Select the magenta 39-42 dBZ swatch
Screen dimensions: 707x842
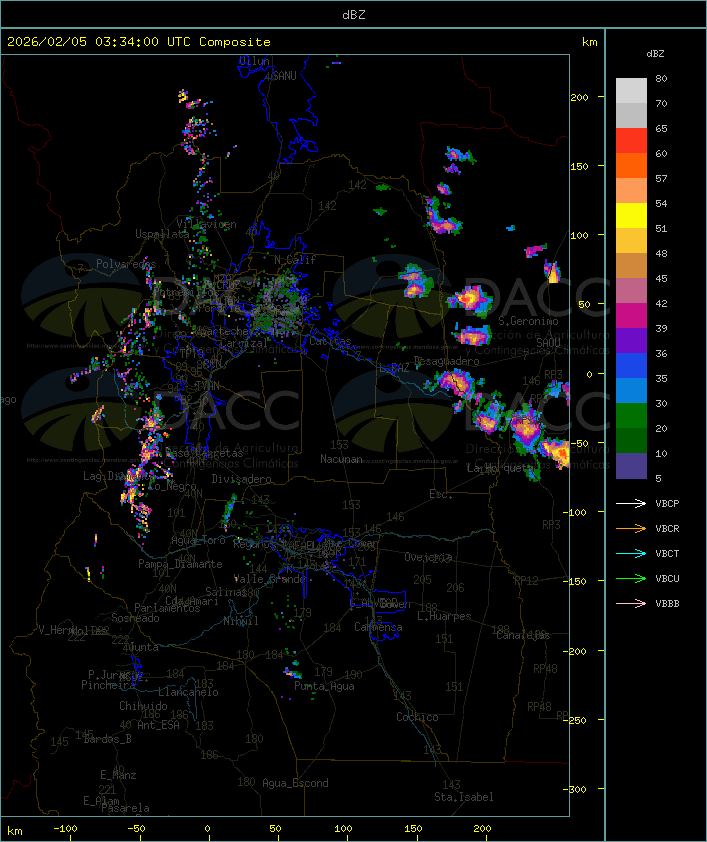coord(631,315)
